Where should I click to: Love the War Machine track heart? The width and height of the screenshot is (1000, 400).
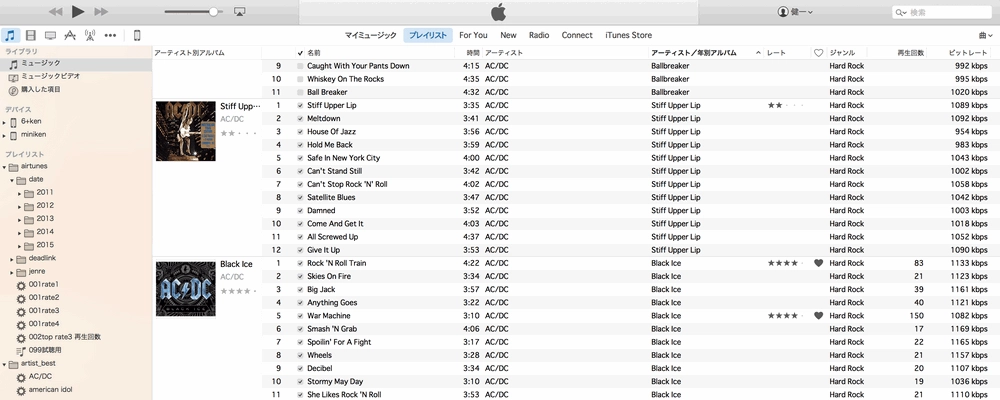pyautogui.click(x=818, y=316)
